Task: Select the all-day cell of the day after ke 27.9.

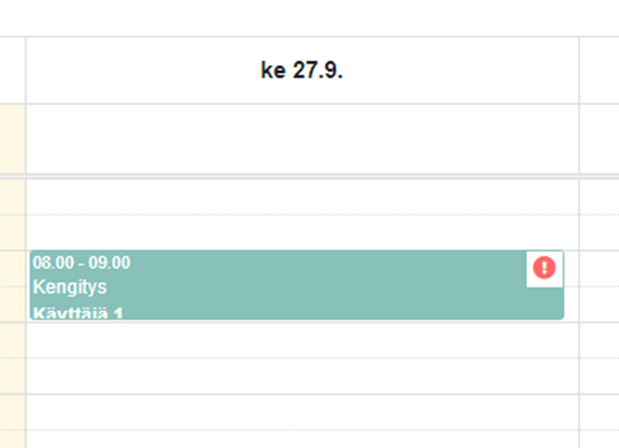Action: [x=599, y=139]
